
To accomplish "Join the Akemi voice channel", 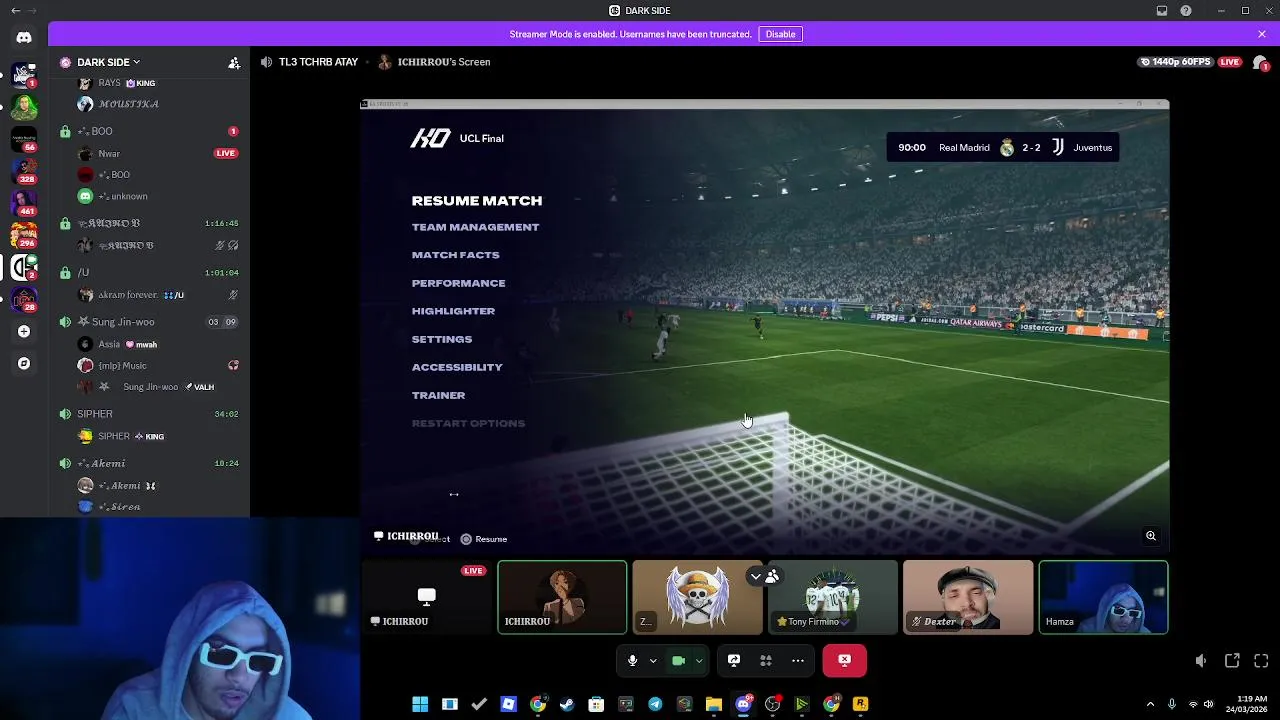I will coord(150,463).
